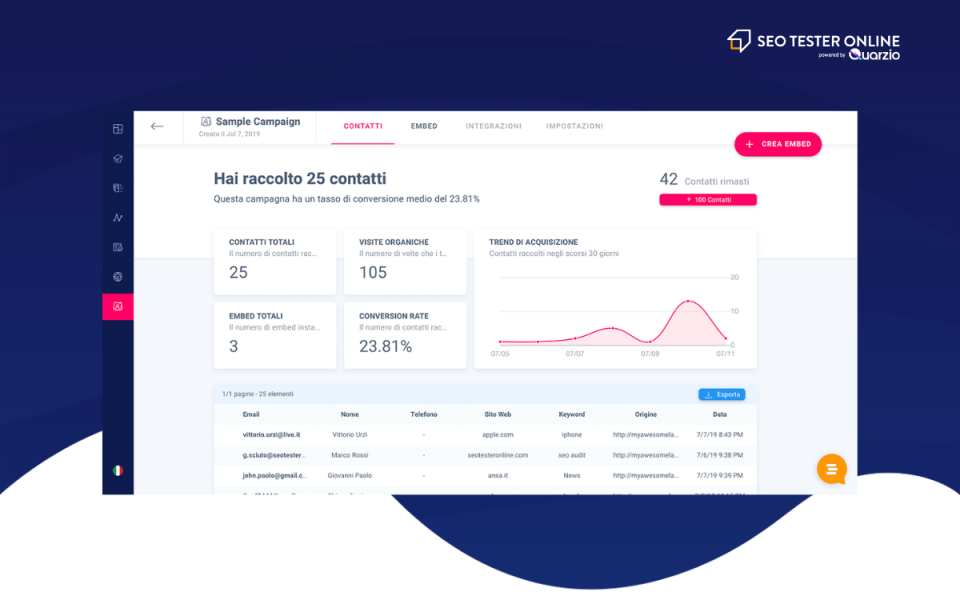Viewport: 960px width, 600px height.
Task: Open the dashboard grid icon in sidebar
Action: pos(117,128)
